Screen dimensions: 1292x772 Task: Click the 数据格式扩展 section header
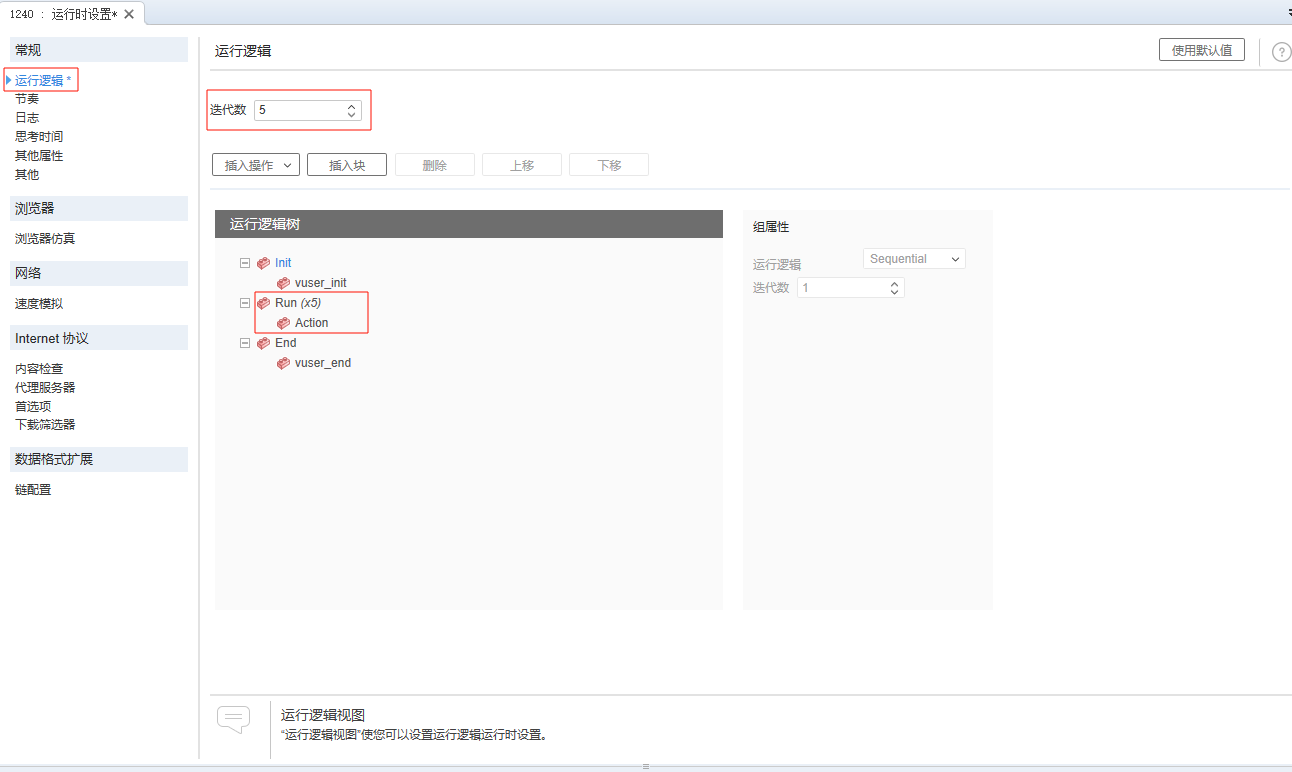coord(98,459)
